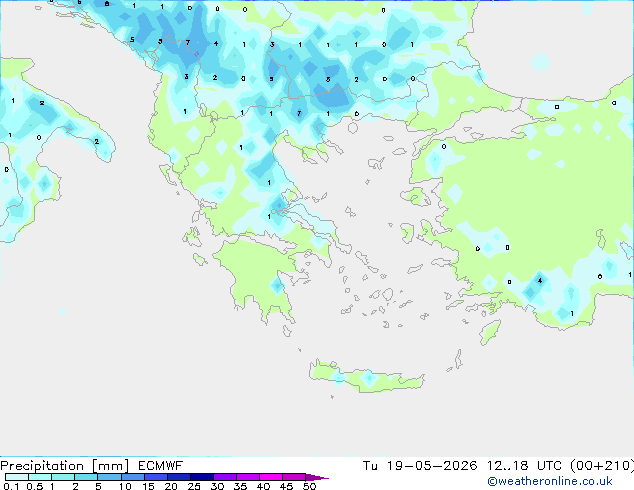
Task: Click the "Precipitation" title text
Action: (x=42, y=466)
